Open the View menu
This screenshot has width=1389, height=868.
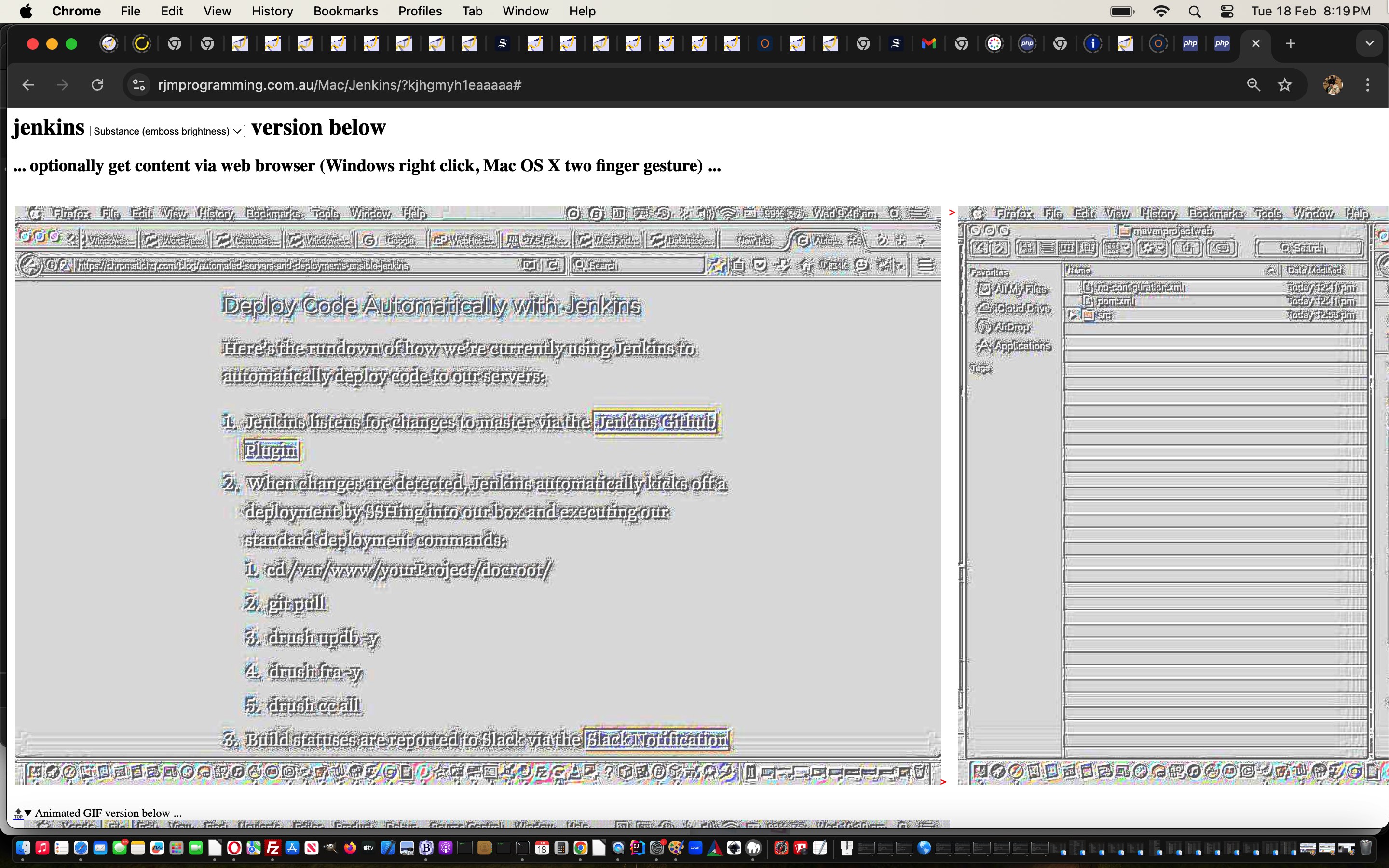click(x=217, y=11)
